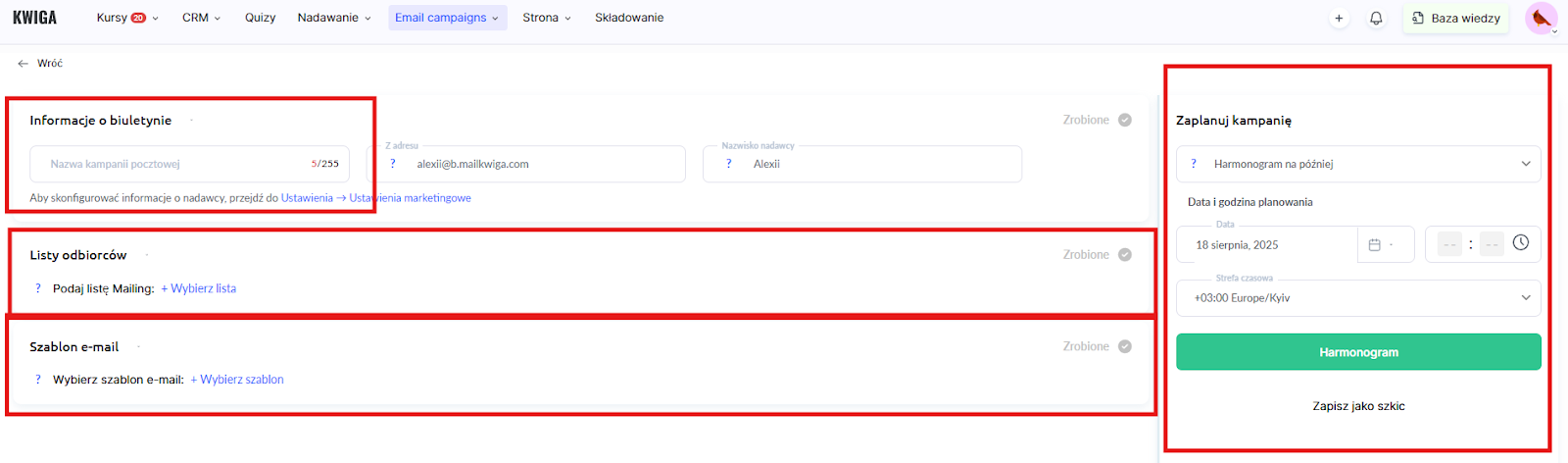Go to Quizy
Screen dimensions: 1568x463
coord(260,18)
